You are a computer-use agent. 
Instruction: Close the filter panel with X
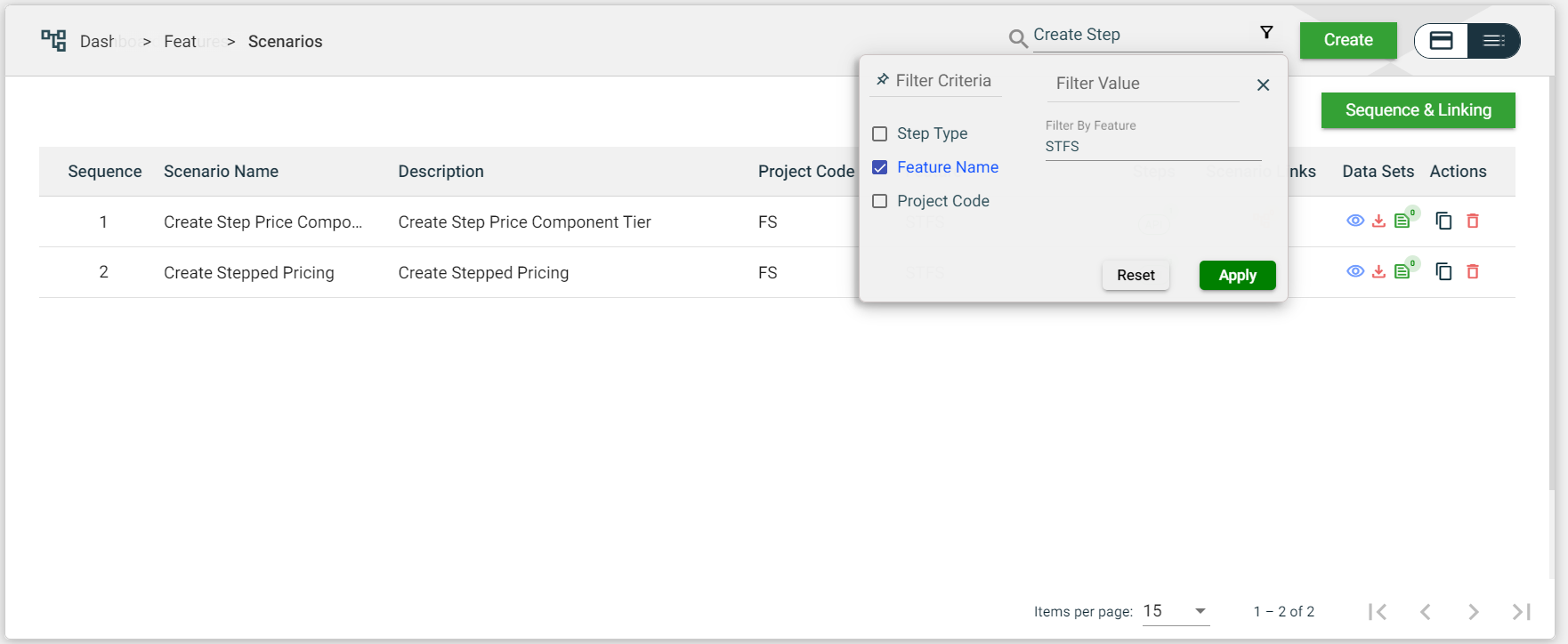(x=1263, y=85)
